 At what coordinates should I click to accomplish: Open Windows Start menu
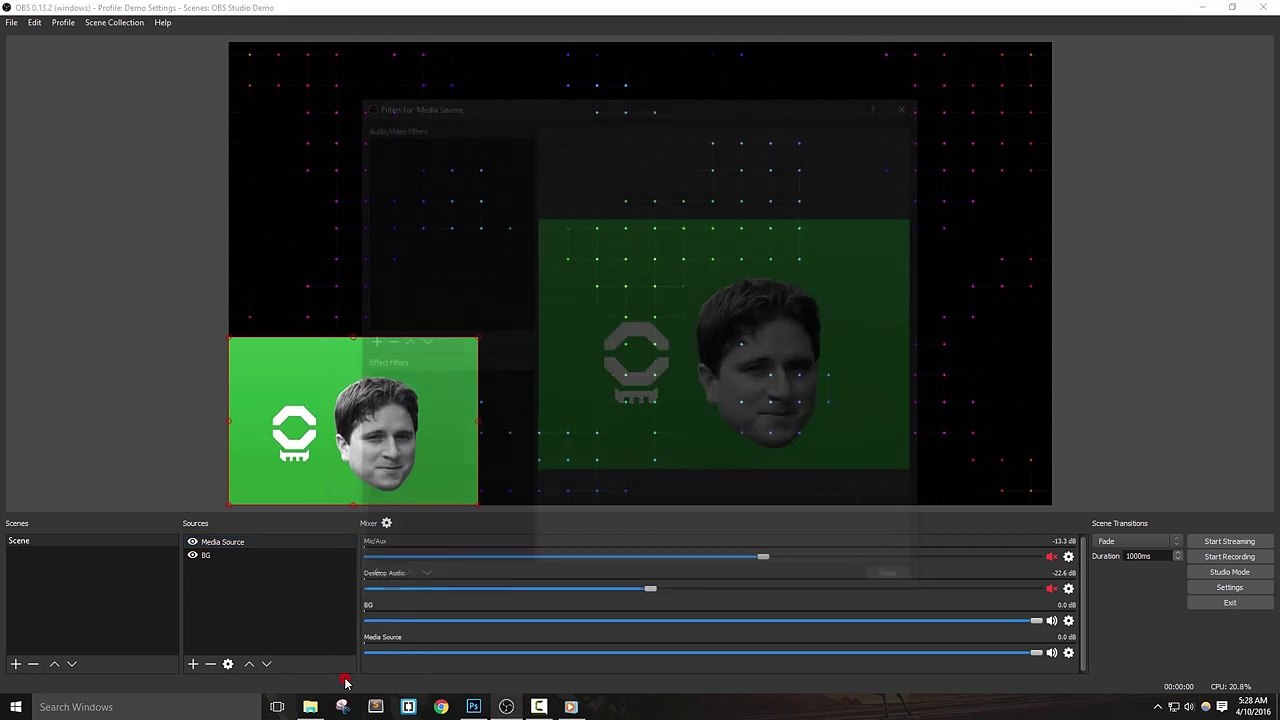coord(15,707)
